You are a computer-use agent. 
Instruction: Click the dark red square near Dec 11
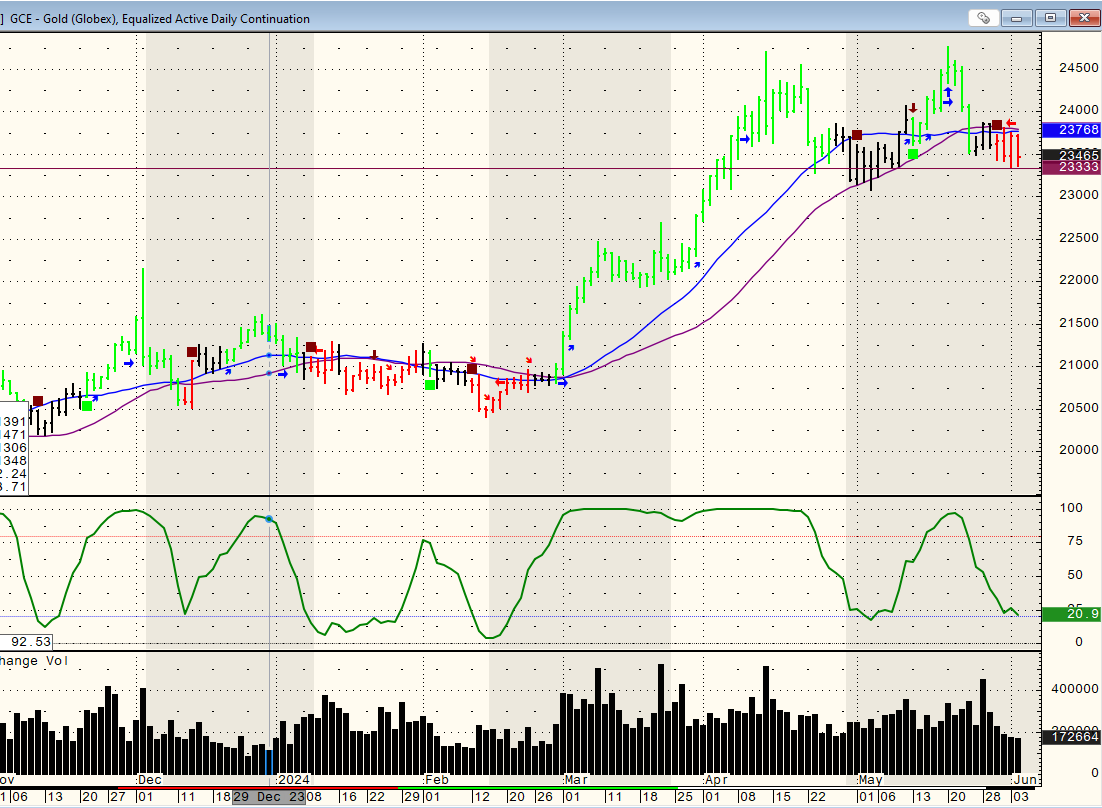tap(192, 352)
